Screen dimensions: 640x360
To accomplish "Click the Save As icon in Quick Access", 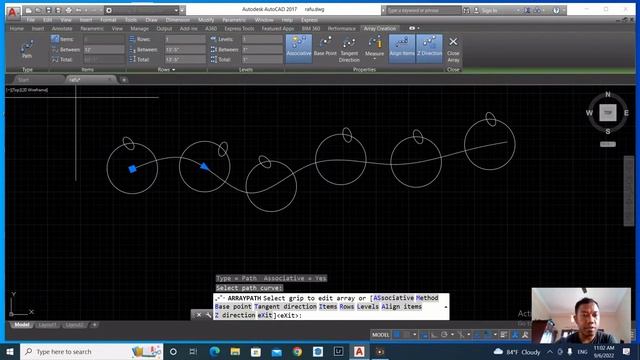I will click(58, 10).
